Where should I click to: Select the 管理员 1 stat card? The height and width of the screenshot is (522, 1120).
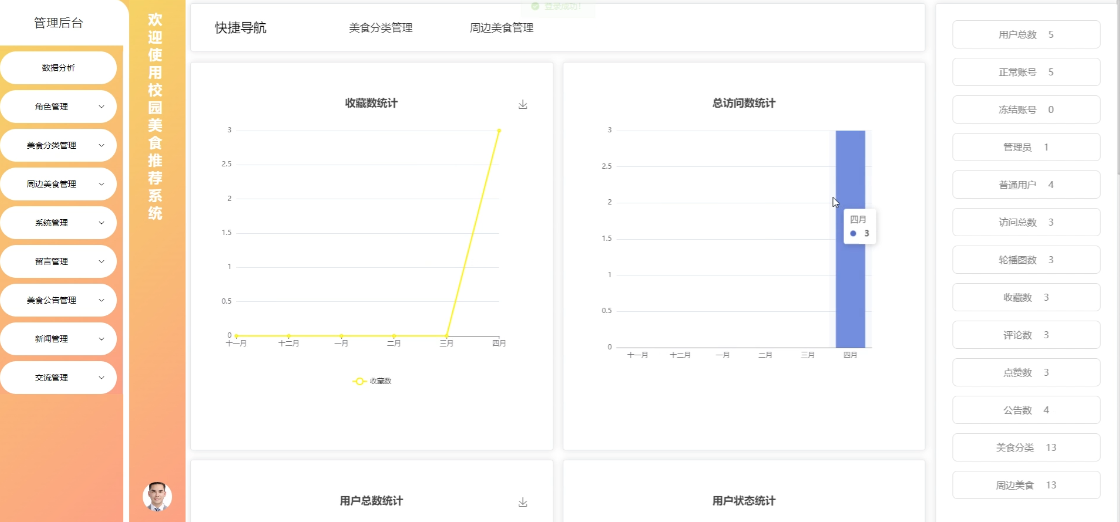[1026, 147]
